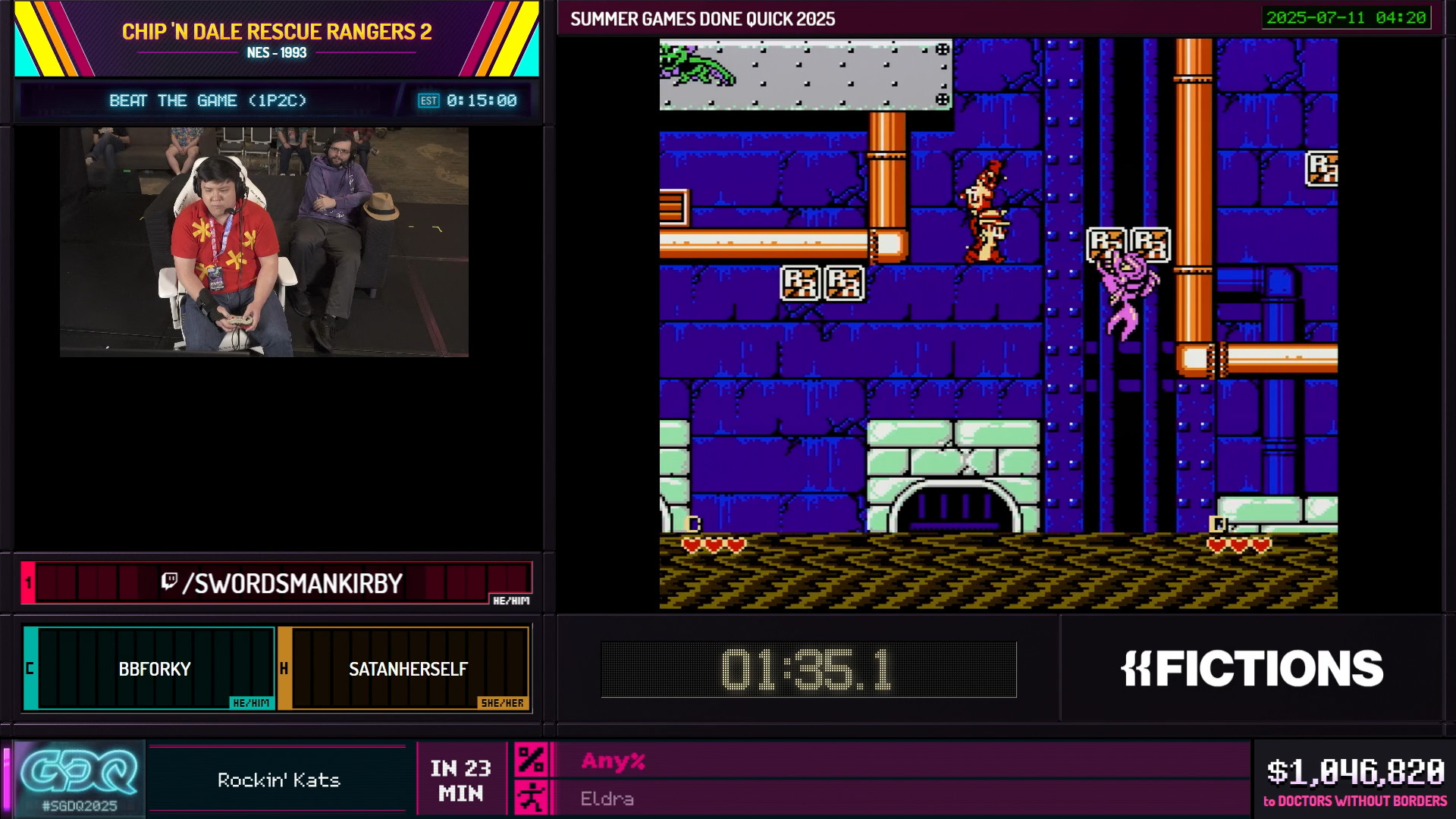This screenshot has width=1456, height=819.
Task: Click Summer Games Done Quick 2025 header
Action: [702, 19]
